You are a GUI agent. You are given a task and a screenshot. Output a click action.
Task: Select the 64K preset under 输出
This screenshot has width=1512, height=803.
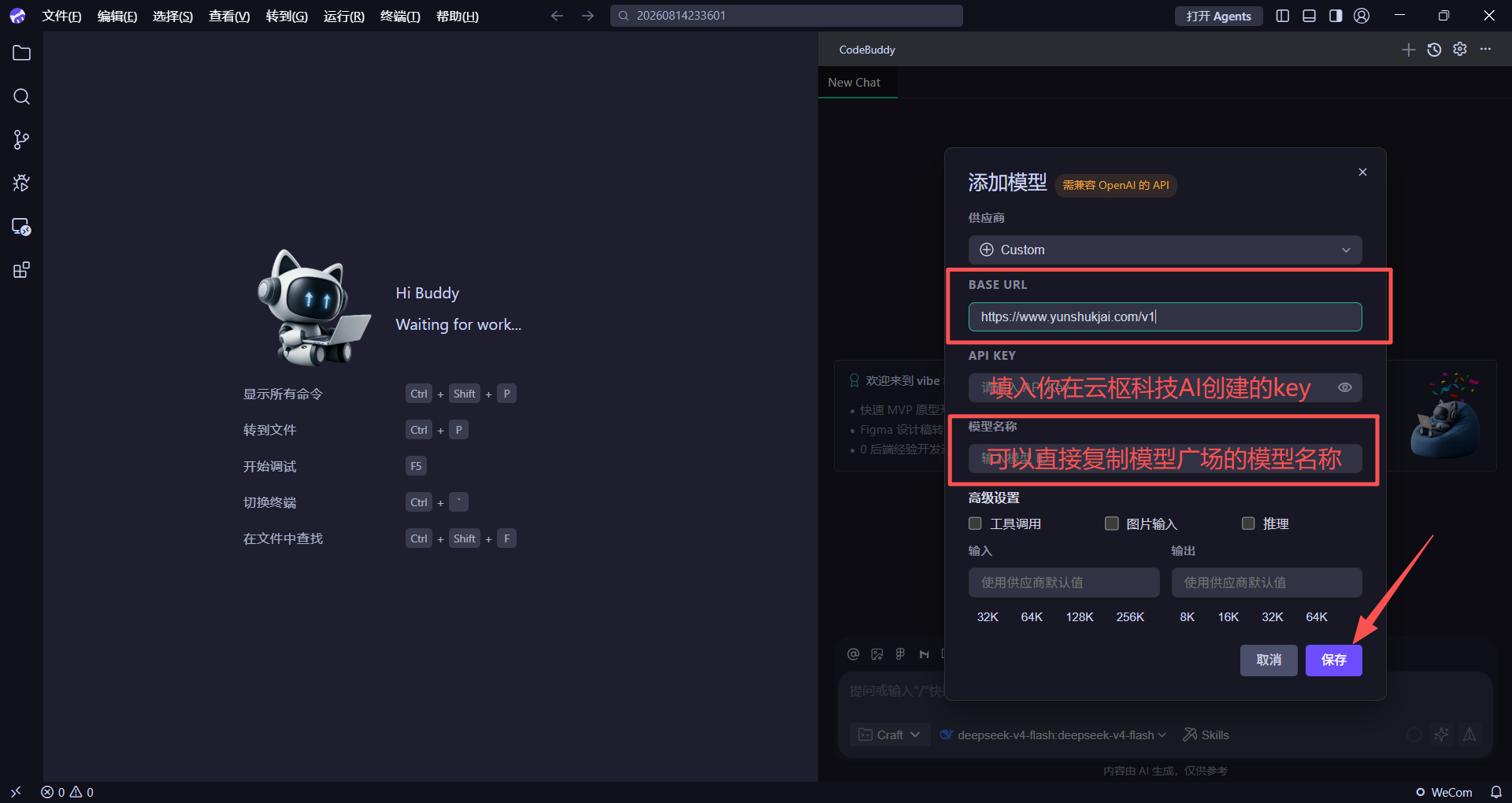coord(1317,617)
